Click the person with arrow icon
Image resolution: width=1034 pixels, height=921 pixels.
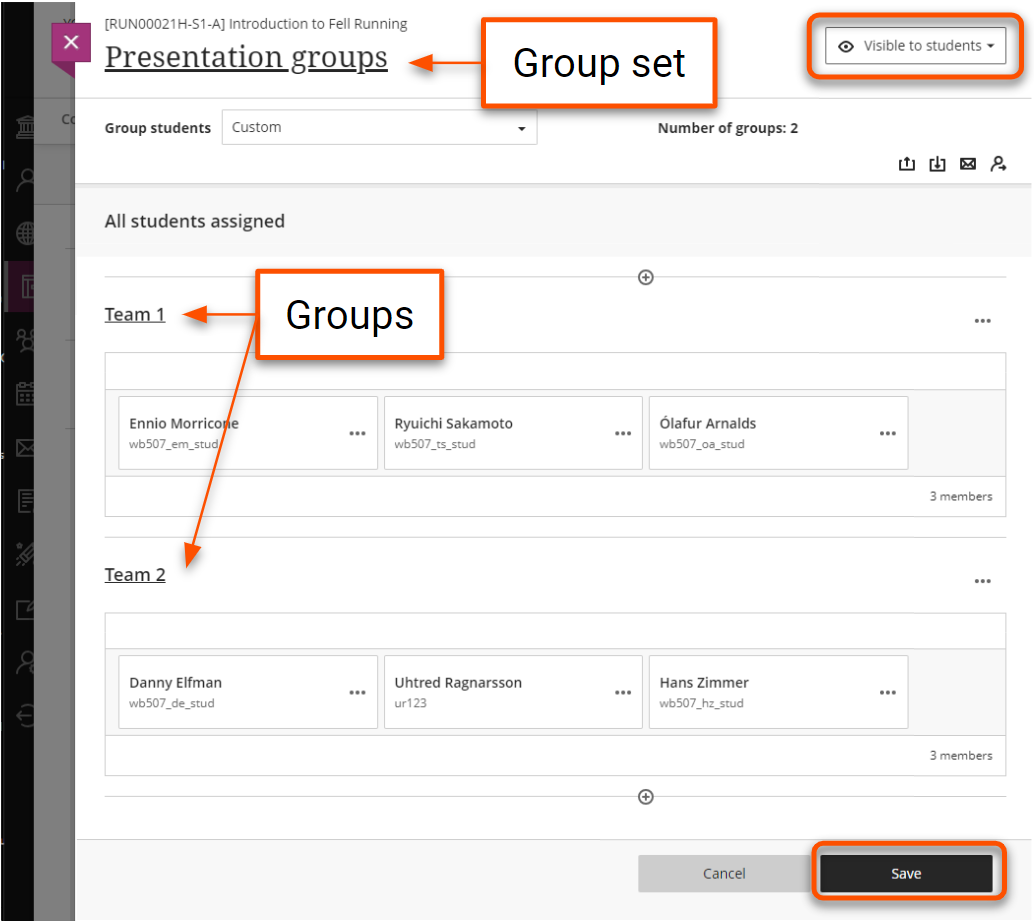tap(997, 164)
